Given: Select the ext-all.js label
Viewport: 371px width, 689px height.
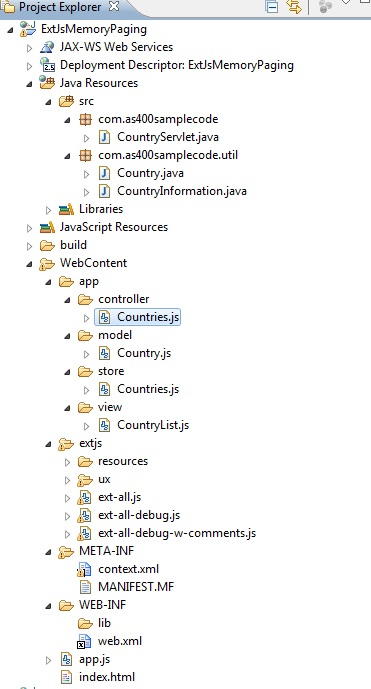Looking at the screenshot, I should pyautogui.click(x=120, y=497).
